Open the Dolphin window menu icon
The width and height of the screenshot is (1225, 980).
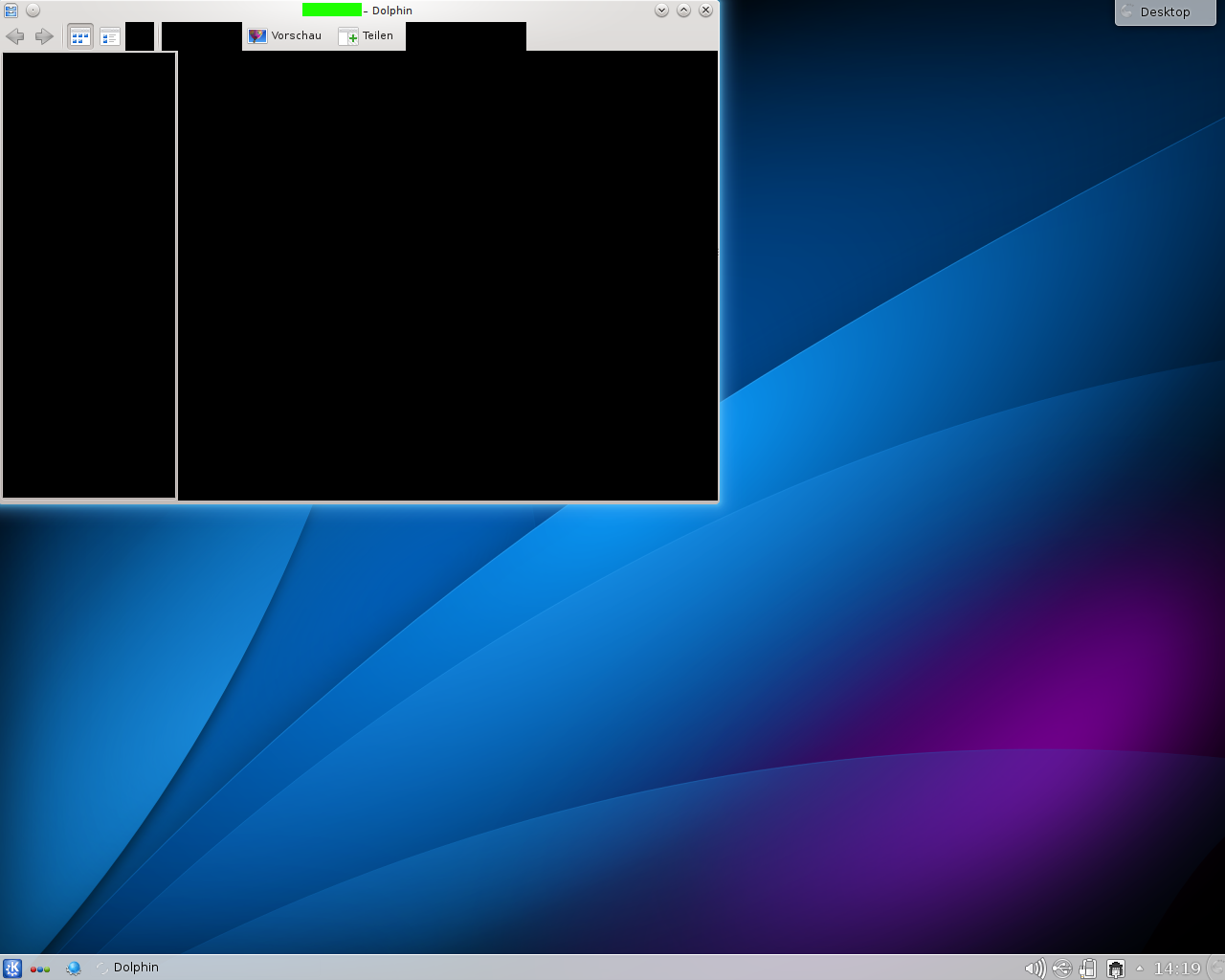[11, 11]
